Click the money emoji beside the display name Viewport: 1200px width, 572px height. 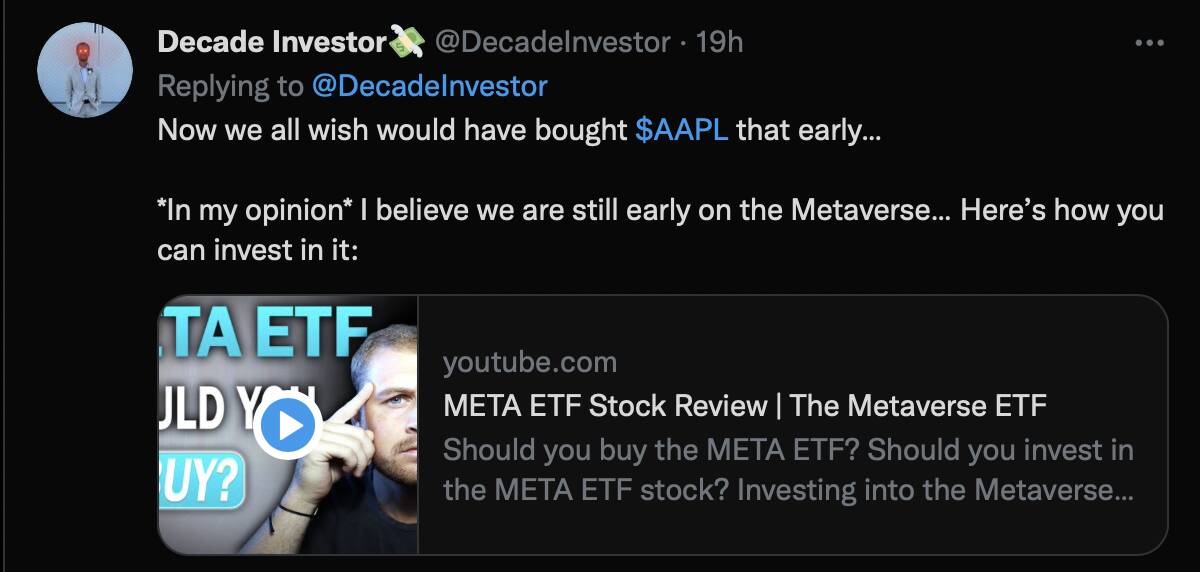[407, 42]
